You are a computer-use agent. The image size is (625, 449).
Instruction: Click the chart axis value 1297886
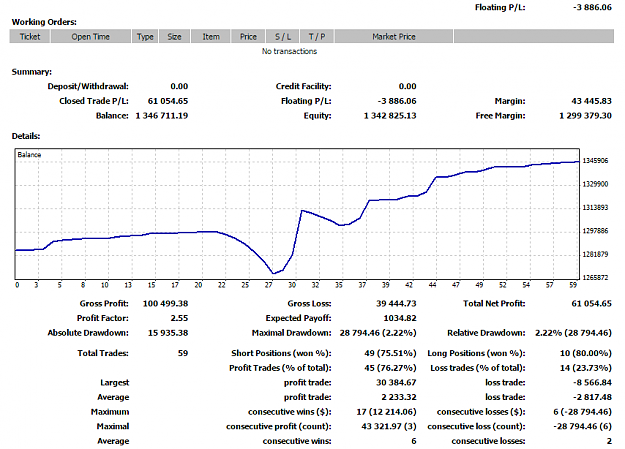(596, 231)
